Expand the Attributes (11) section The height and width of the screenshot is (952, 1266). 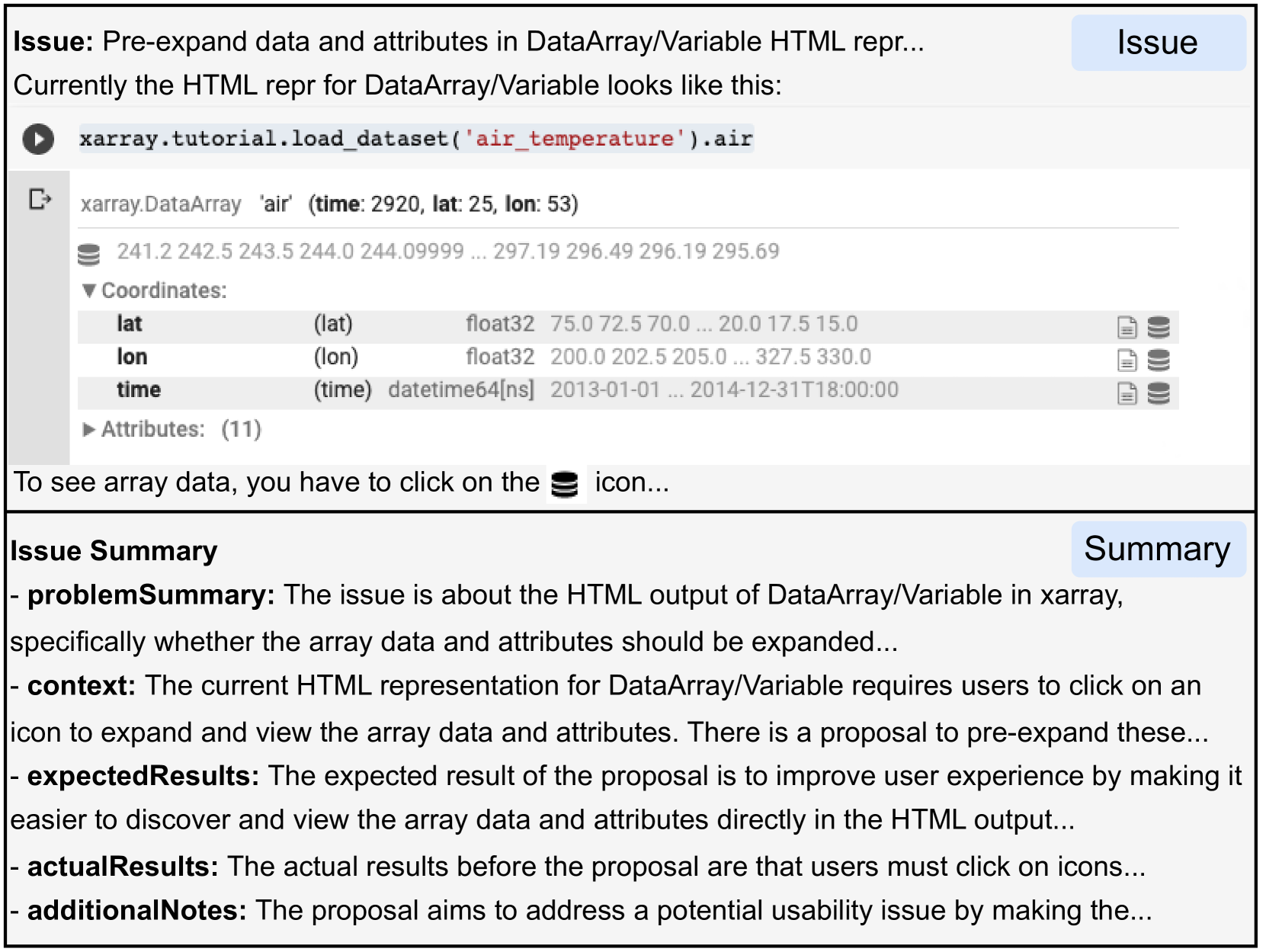tap(90, 430)
